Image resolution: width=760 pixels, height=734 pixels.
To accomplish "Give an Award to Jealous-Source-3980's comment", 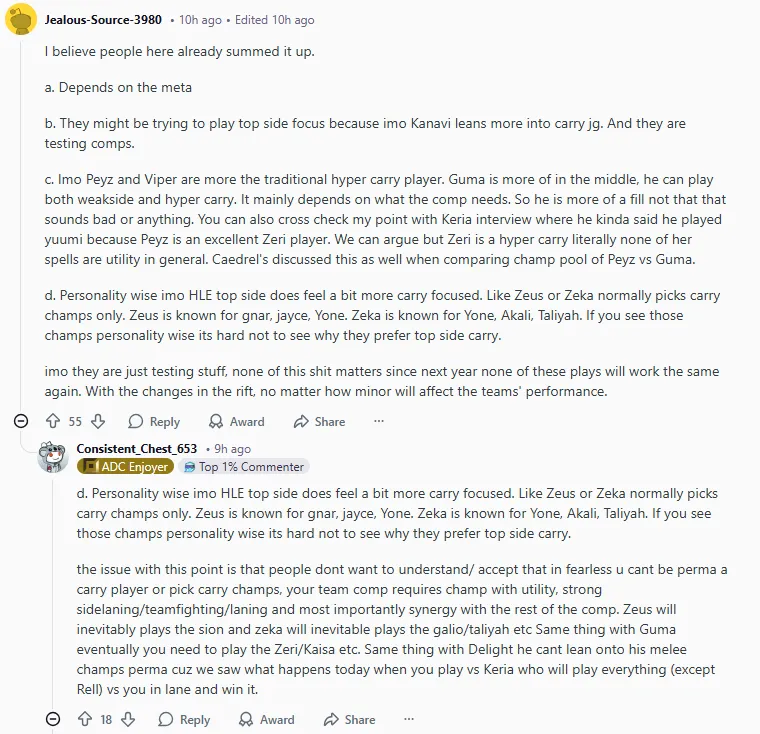I will click(x=237, y=422).
